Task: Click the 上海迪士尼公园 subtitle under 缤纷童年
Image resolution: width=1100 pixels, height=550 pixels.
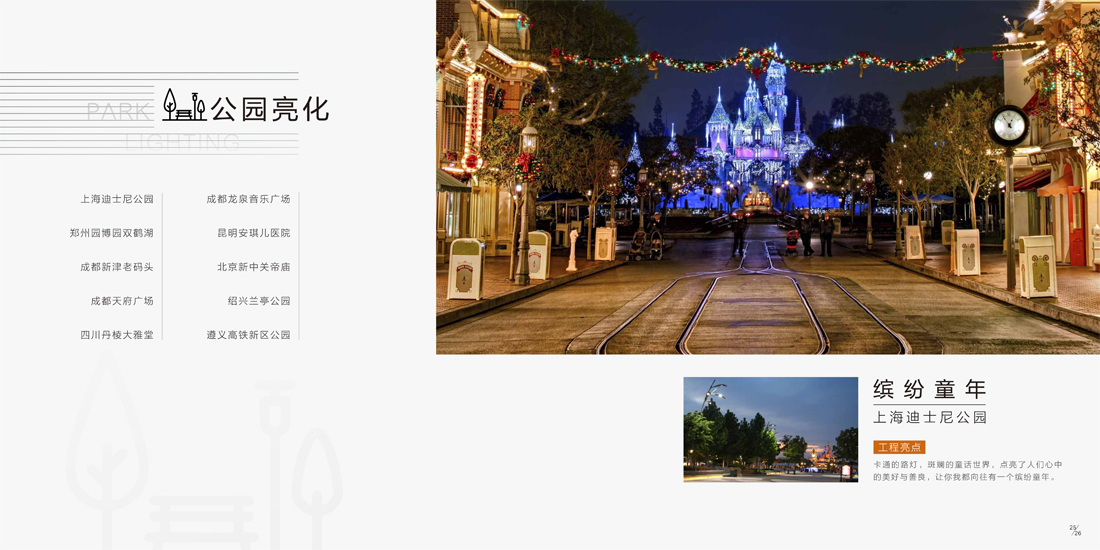Action: 930,417
